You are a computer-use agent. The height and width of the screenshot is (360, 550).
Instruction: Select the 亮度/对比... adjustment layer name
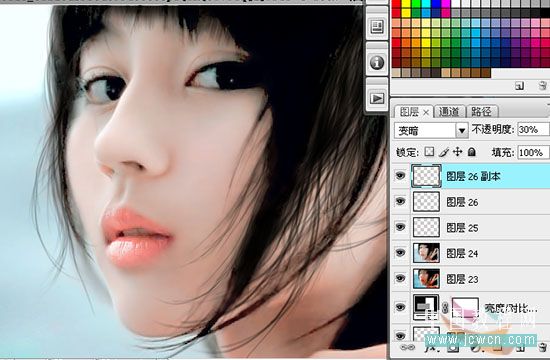(510, 308)
